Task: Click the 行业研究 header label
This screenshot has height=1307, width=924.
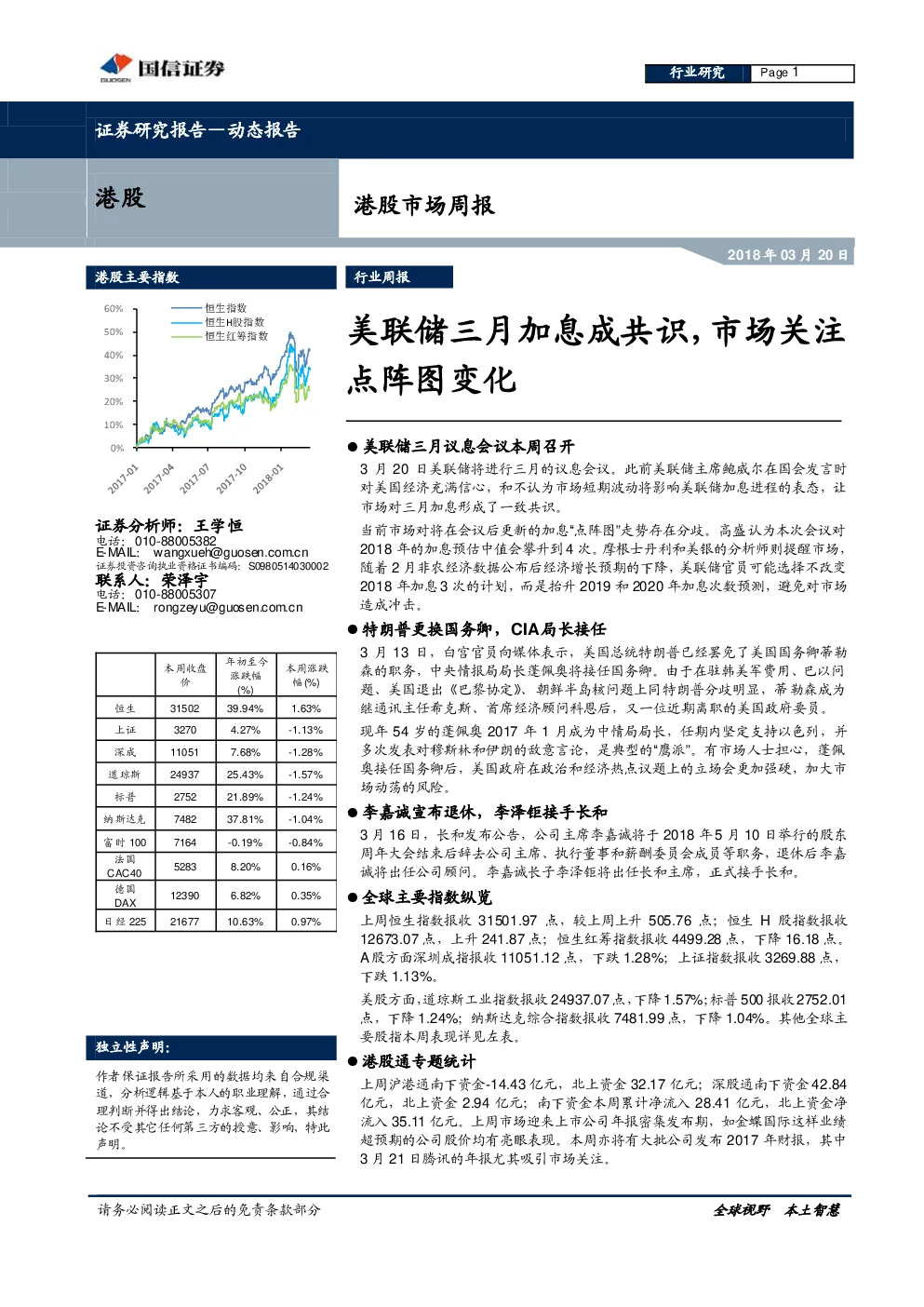Action: click(x=697, y=73)
